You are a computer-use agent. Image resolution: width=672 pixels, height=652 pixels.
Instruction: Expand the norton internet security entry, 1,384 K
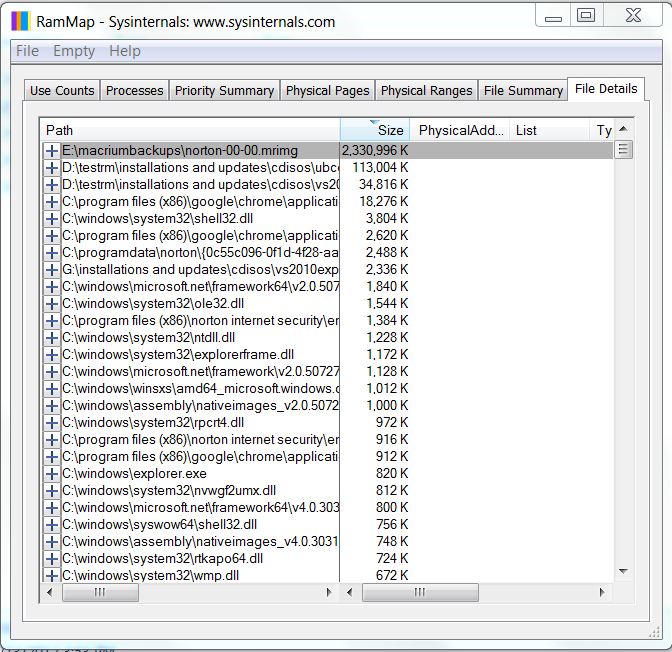(x=52, y=321)
